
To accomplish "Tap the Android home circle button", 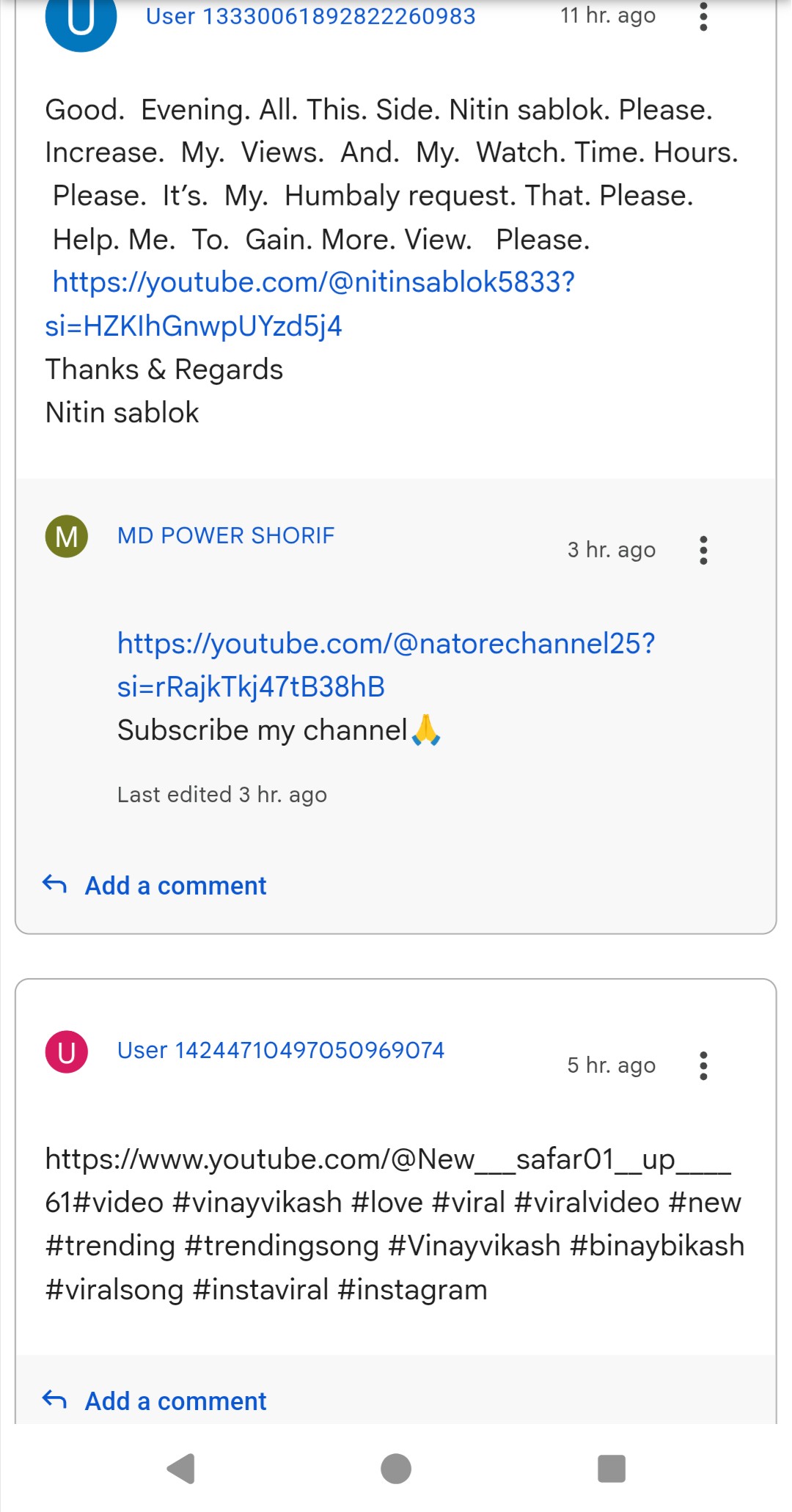I will click(x=396, y=1468).
